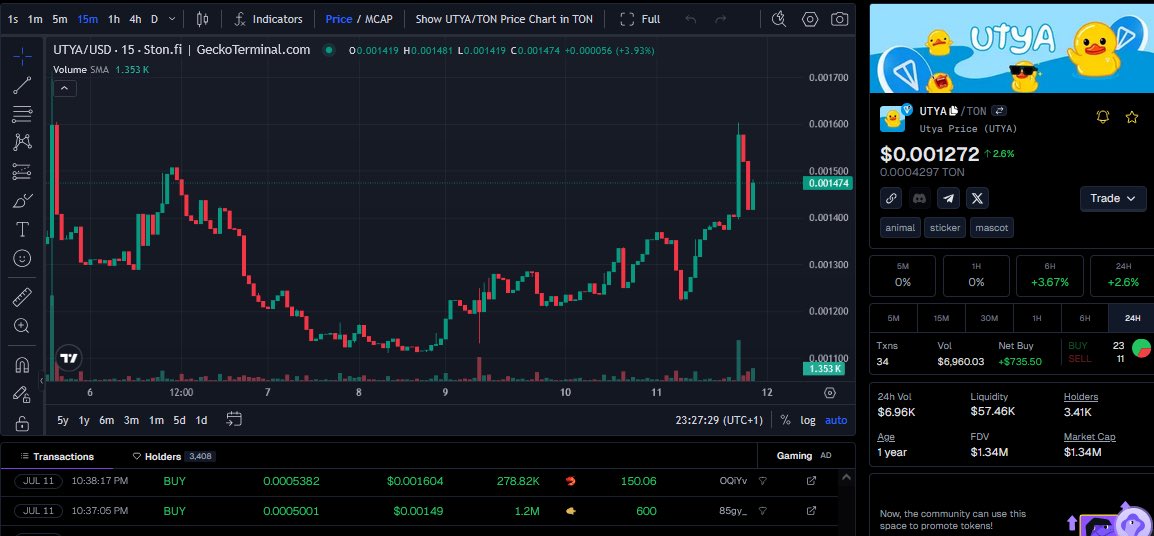Open the go to date calendar
This screenshot has width=1154, height=536.
pyautogui.click(x=234, y=420)
